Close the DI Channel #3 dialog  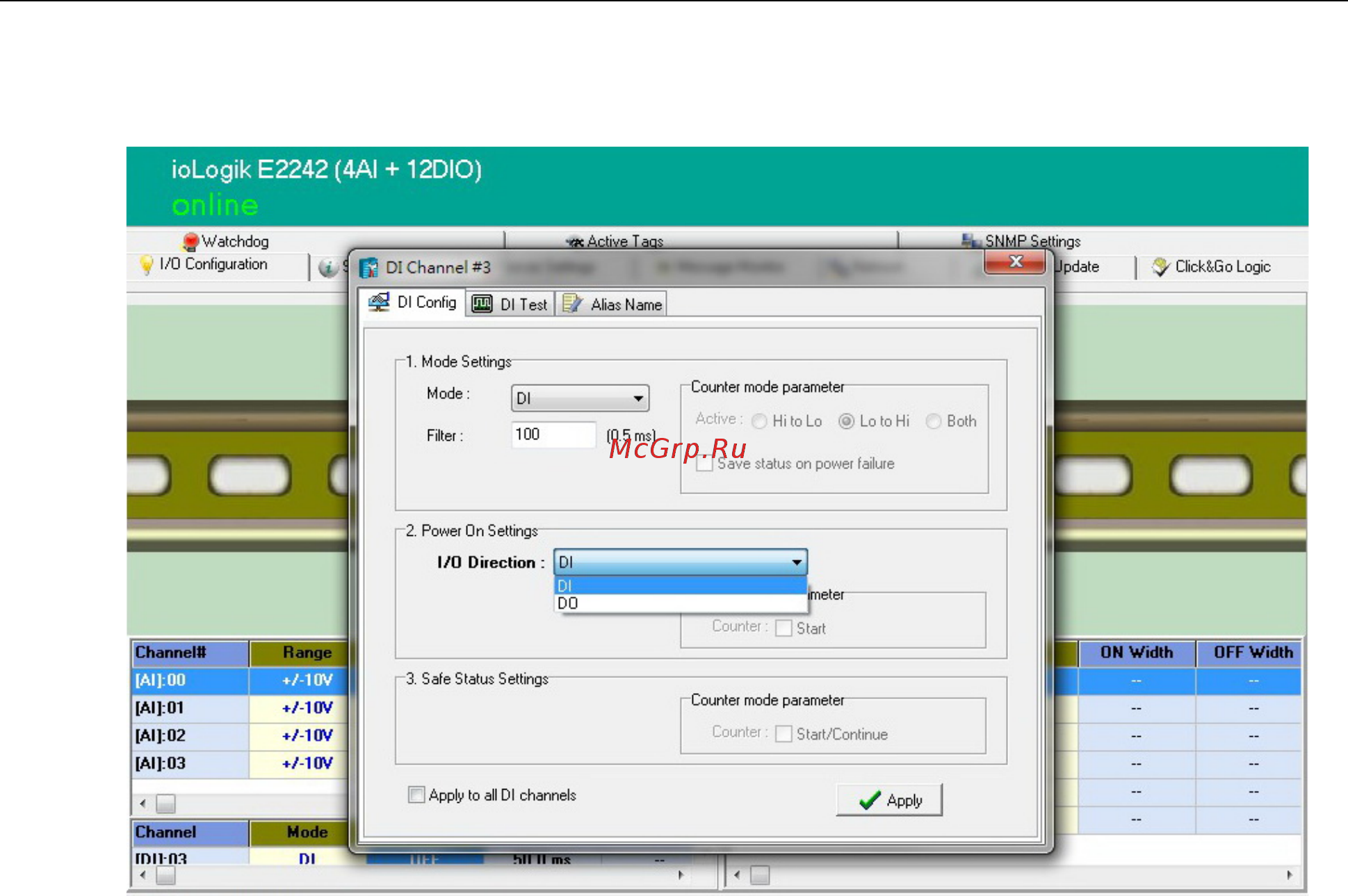[1015, 262]
